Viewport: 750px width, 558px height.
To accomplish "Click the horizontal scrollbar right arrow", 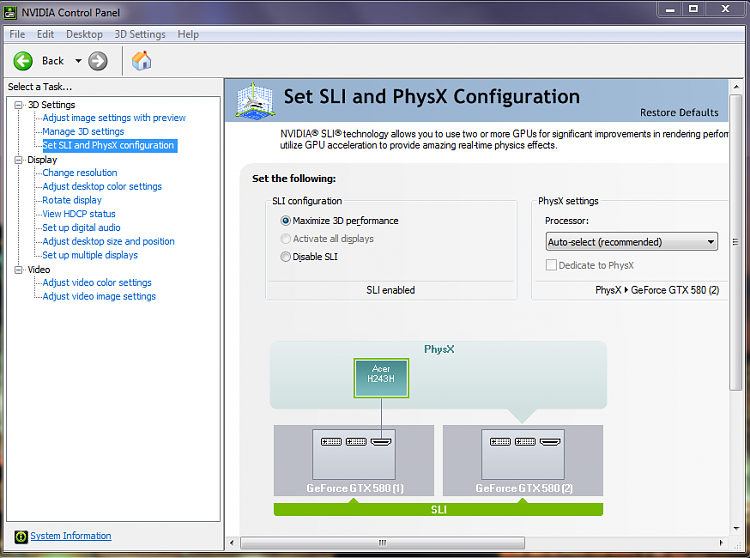I will pyautogui.click(x=721, y=543).
